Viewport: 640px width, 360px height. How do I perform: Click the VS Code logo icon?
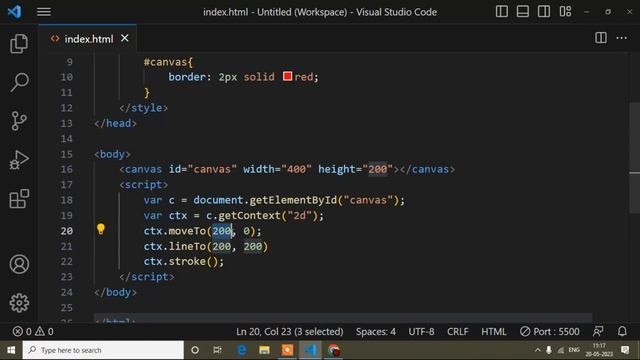[15, 11]
